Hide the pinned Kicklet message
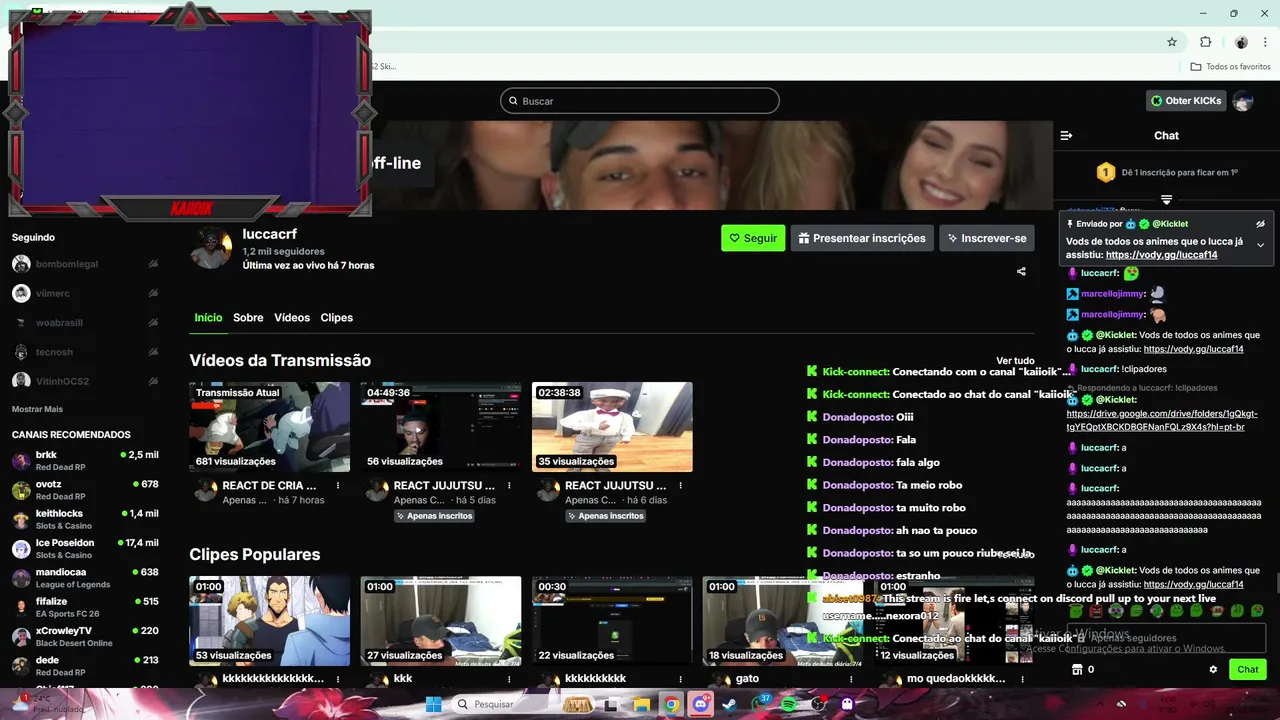This screenshot has height=720, width=1280. pyautogui.click(x=1260, y=224)
